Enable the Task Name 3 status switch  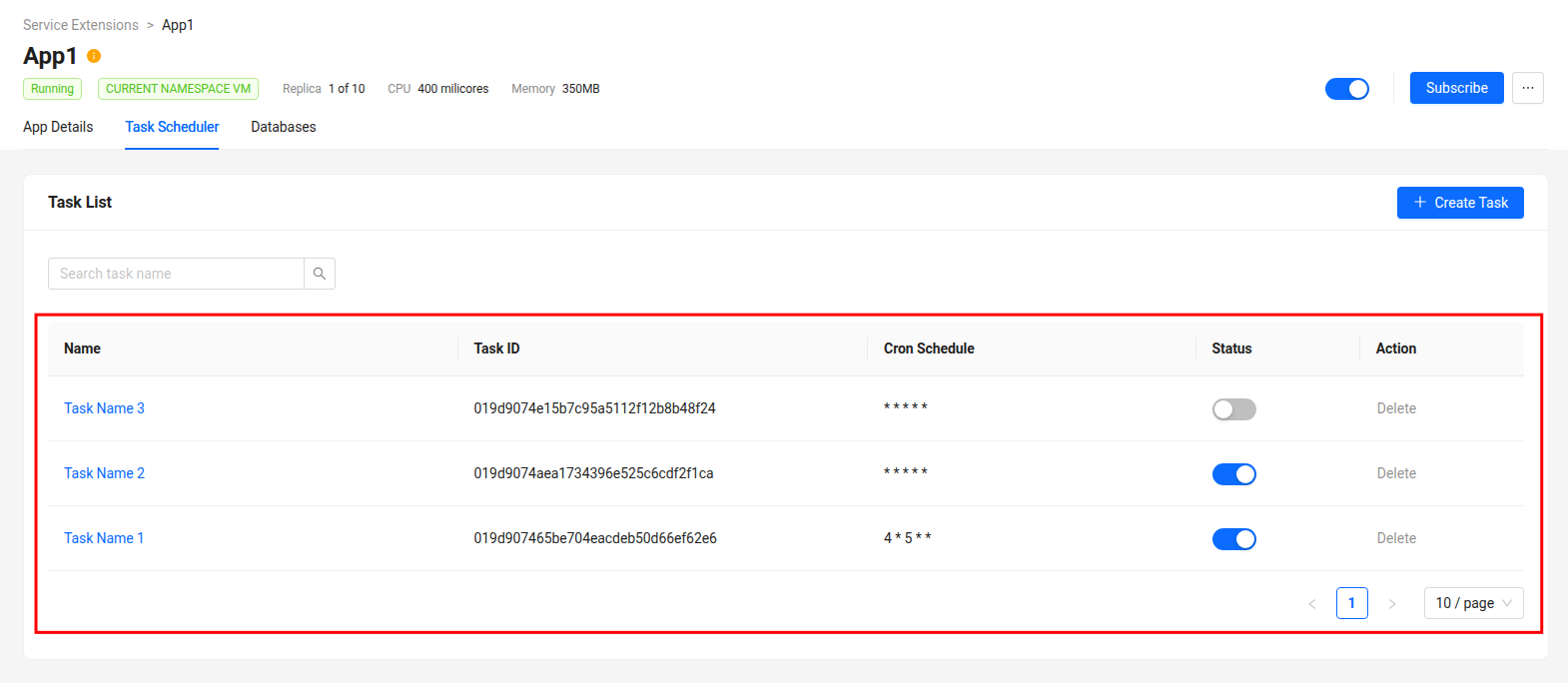1234,409
